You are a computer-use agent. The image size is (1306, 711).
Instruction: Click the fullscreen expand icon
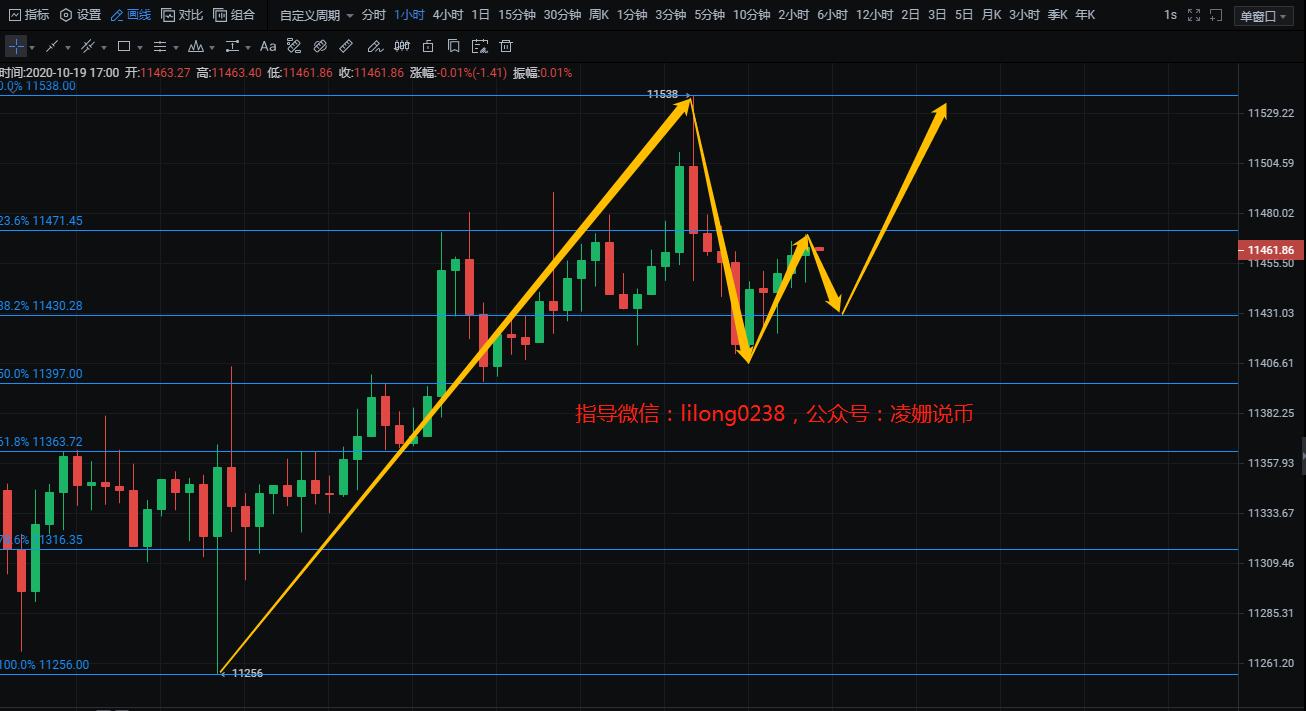[x=1192, y=15]
